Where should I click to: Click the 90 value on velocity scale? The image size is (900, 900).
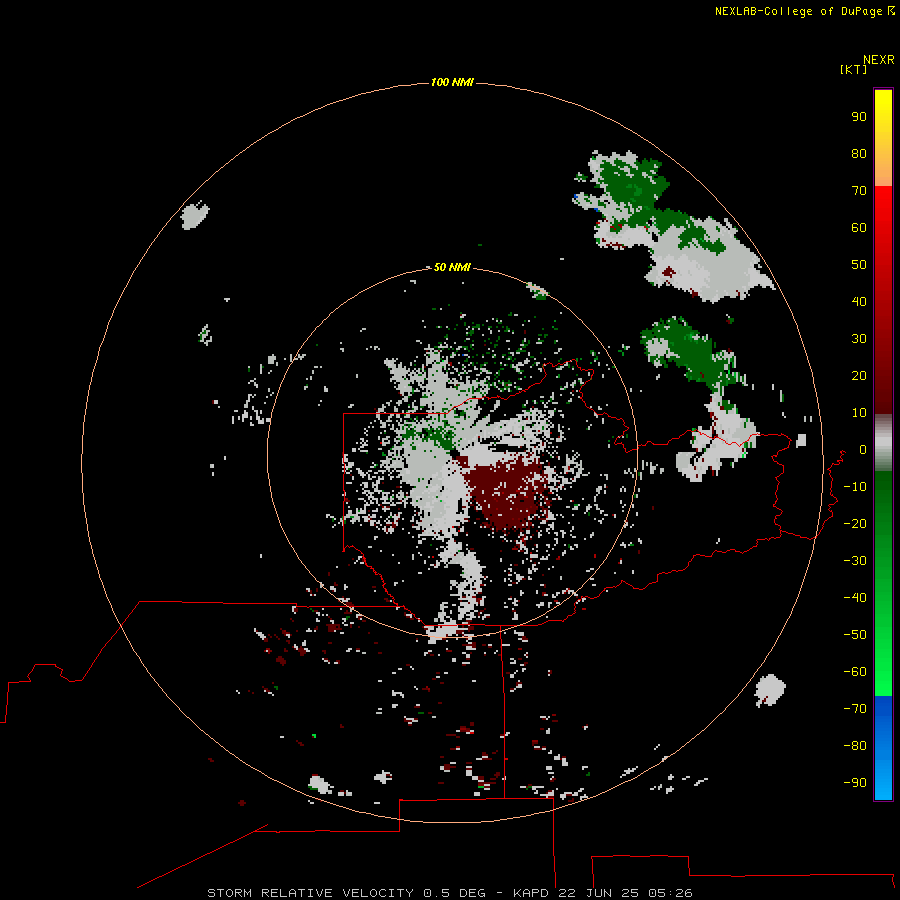pyautogui.click(x=859, y=117)
